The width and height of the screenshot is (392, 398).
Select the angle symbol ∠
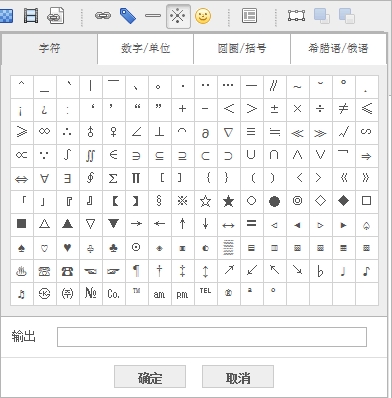(x=136, y=132)
